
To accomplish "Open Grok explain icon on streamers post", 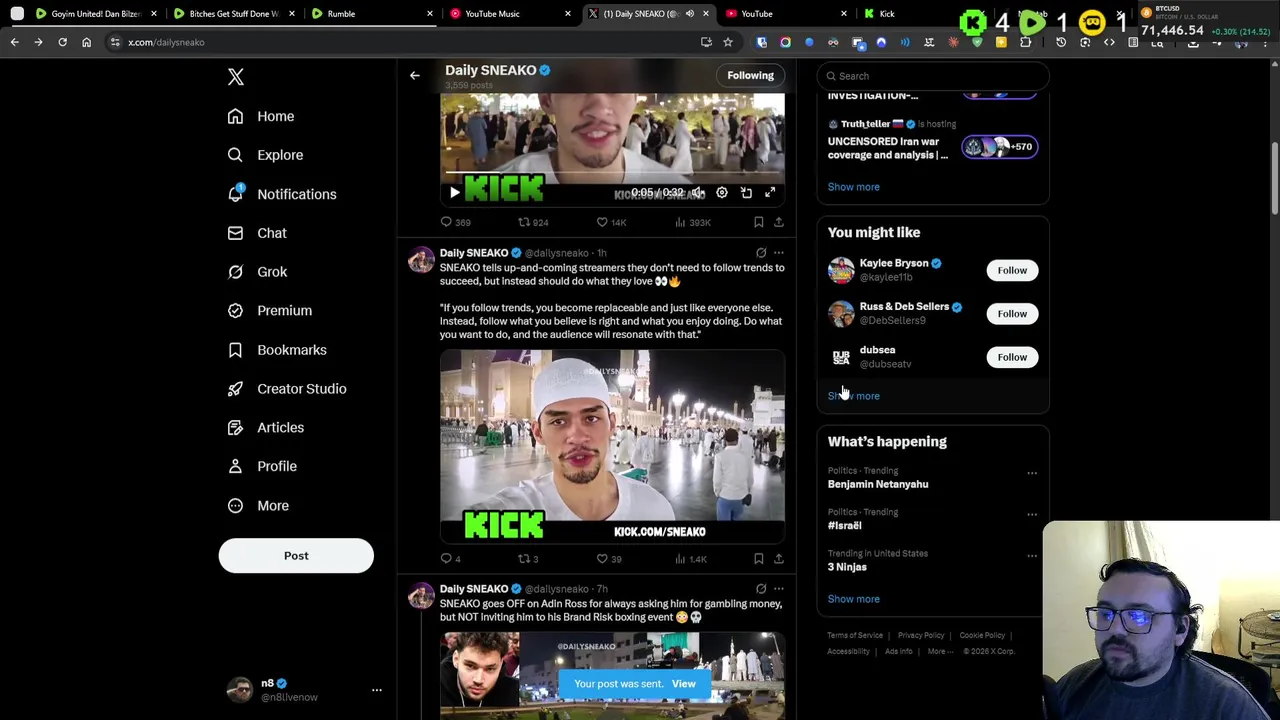I will (761, 253).
